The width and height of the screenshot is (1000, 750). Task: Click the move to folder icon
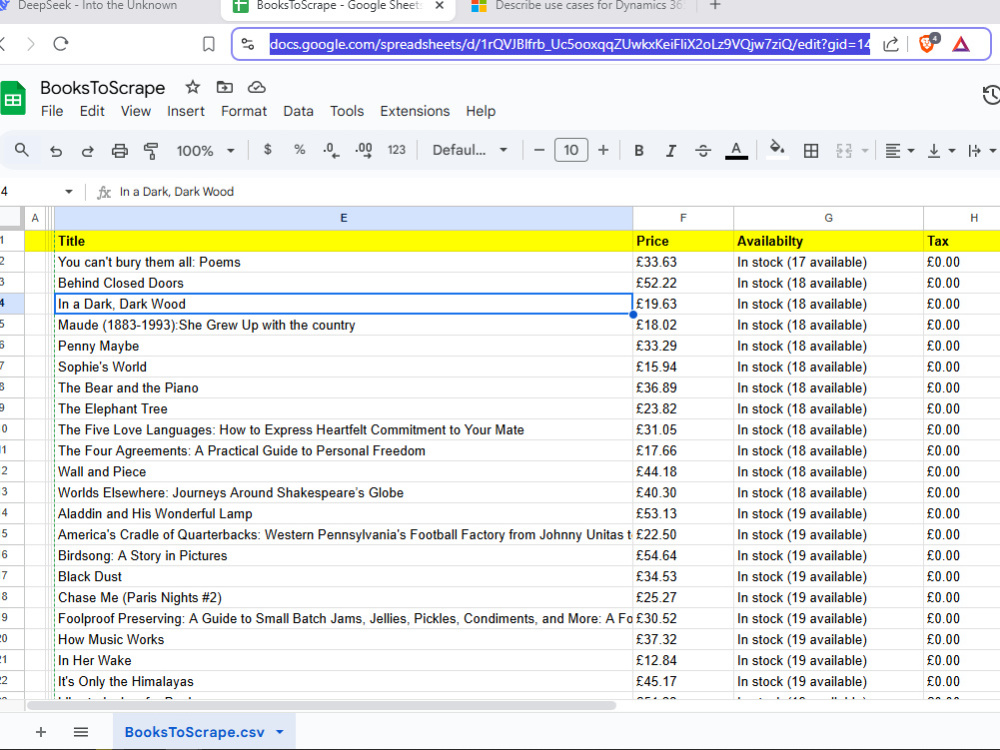pyautogui.click(x=224, y=87)
